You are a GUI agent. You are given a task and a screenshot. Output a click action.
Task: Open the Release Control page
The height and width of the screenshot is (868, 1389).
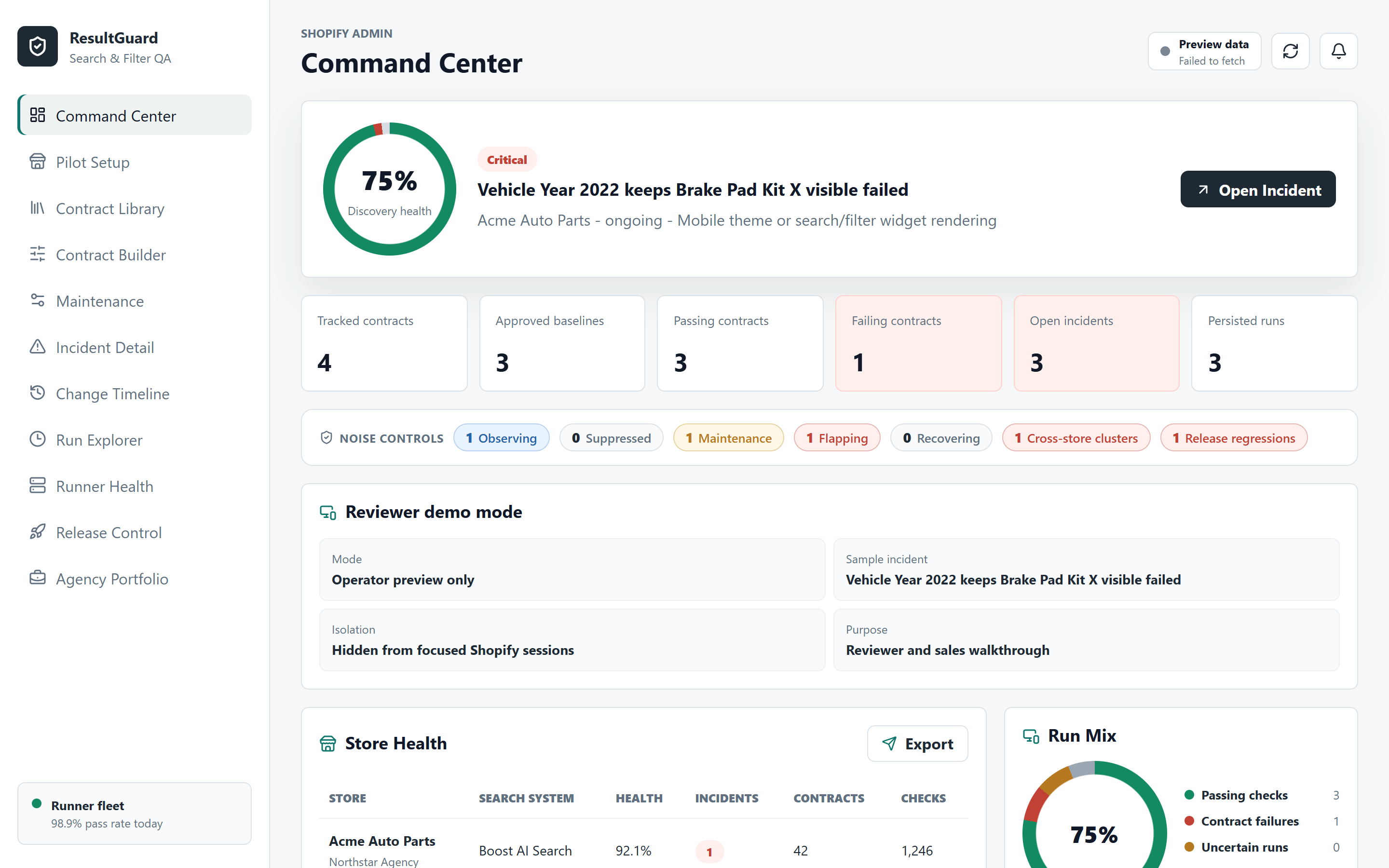[135, 532]
